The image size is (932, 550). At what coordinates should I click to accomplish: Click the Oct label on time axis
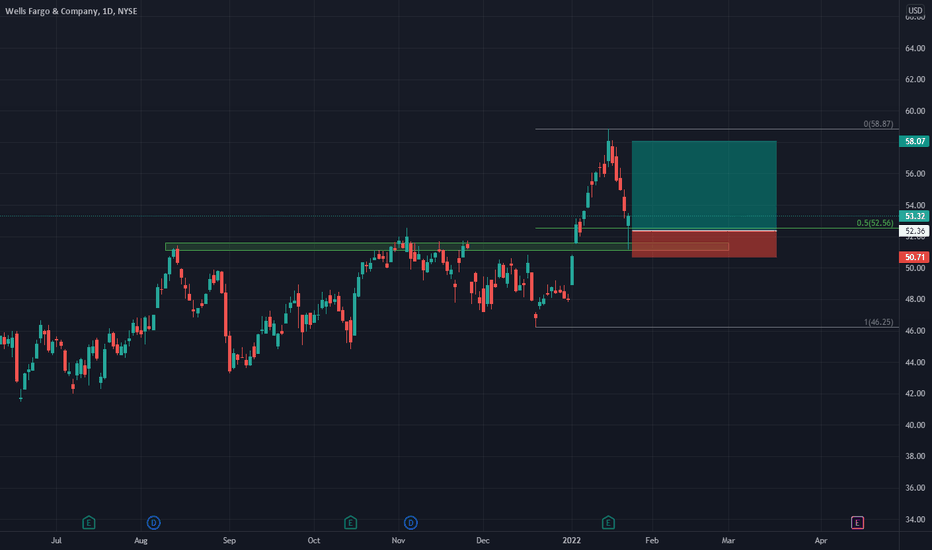tap(314, 540)
